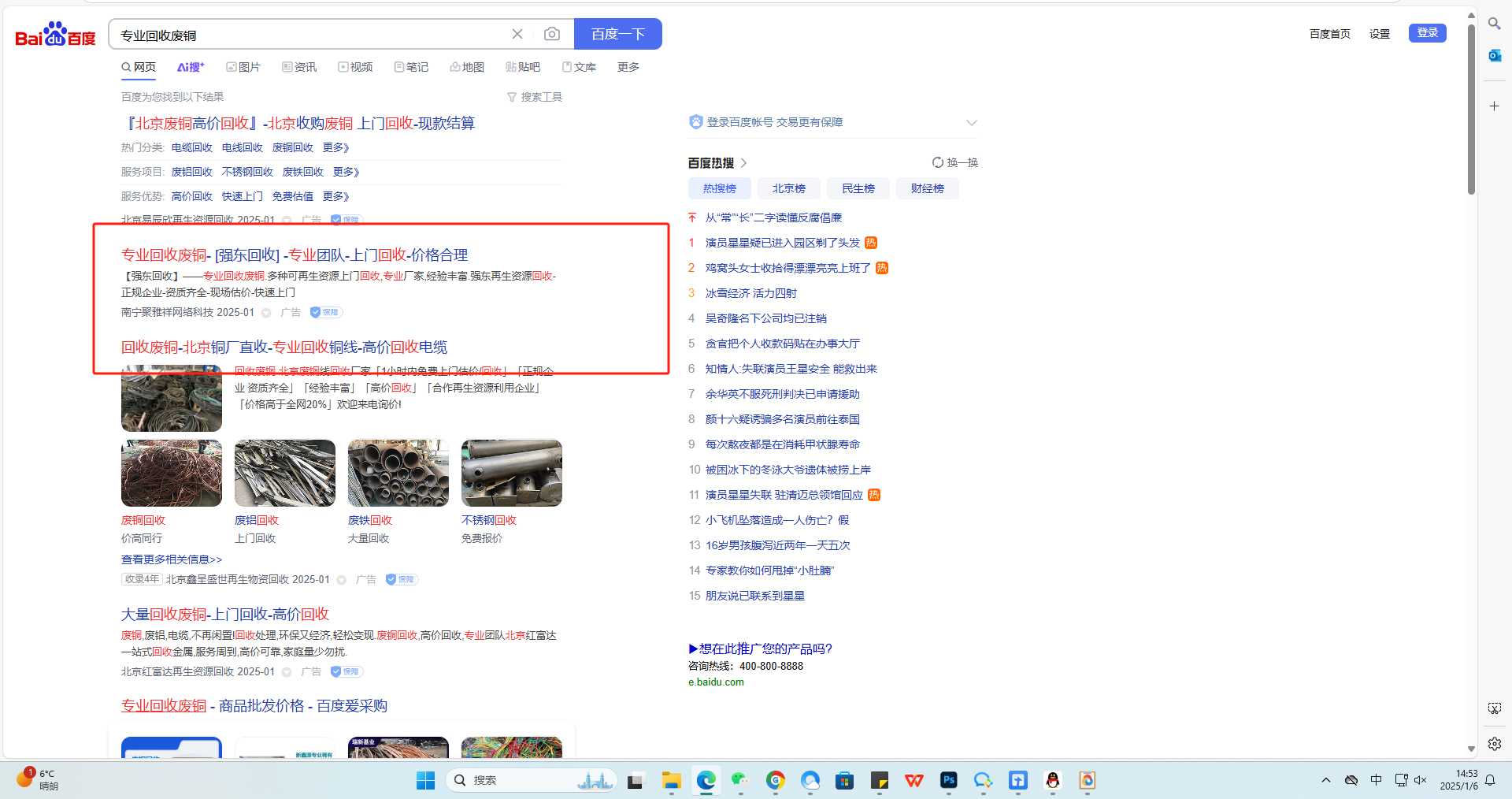Image resolution: width=1512 pixels, height=799 pixels.
Task: Click the sidebar plus icon to add apps
Action: pos(1494,106)
